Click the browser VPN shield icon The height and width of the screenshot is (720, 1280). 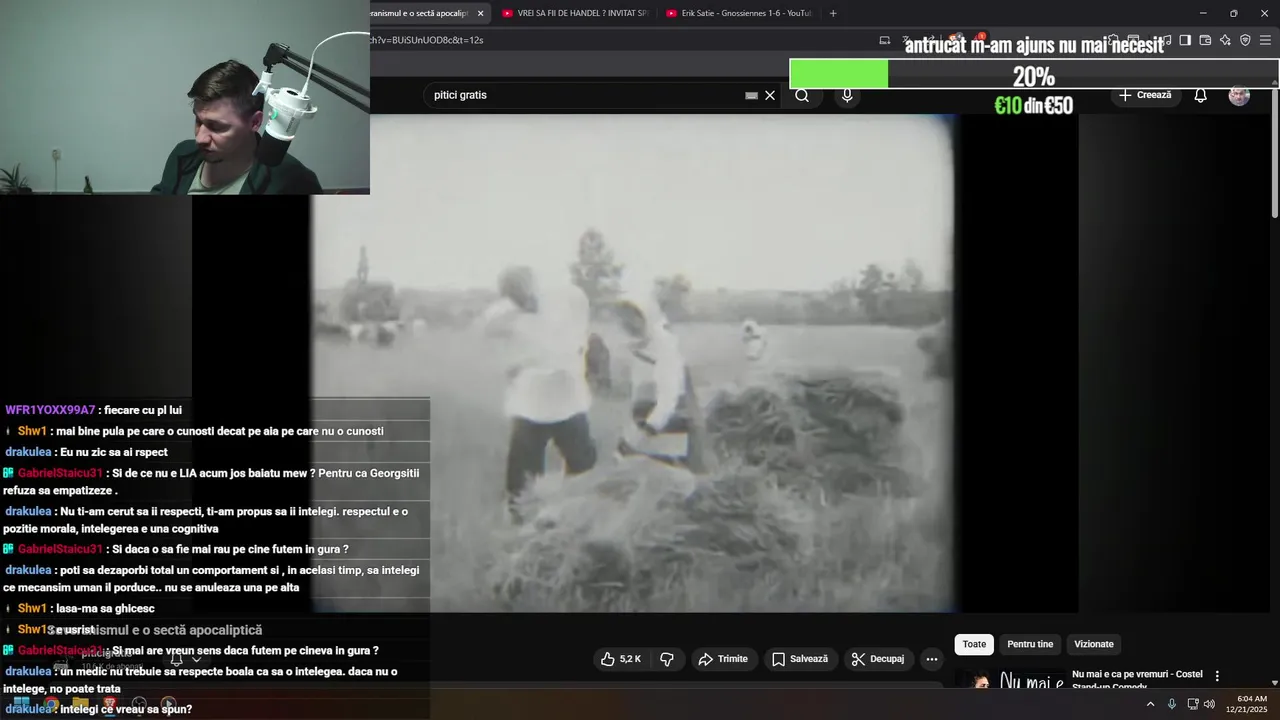point(1245,40)
